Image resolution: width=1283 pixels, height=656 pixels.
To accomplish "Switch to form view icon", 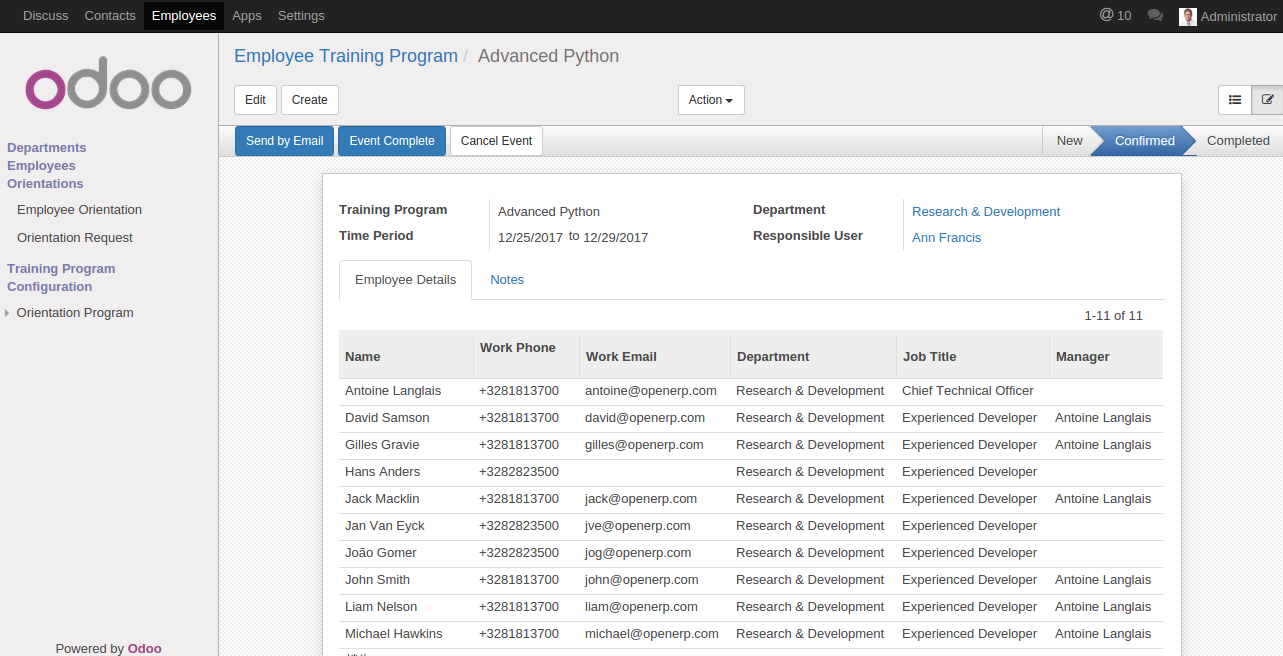I will click(x=1267, y=100).
